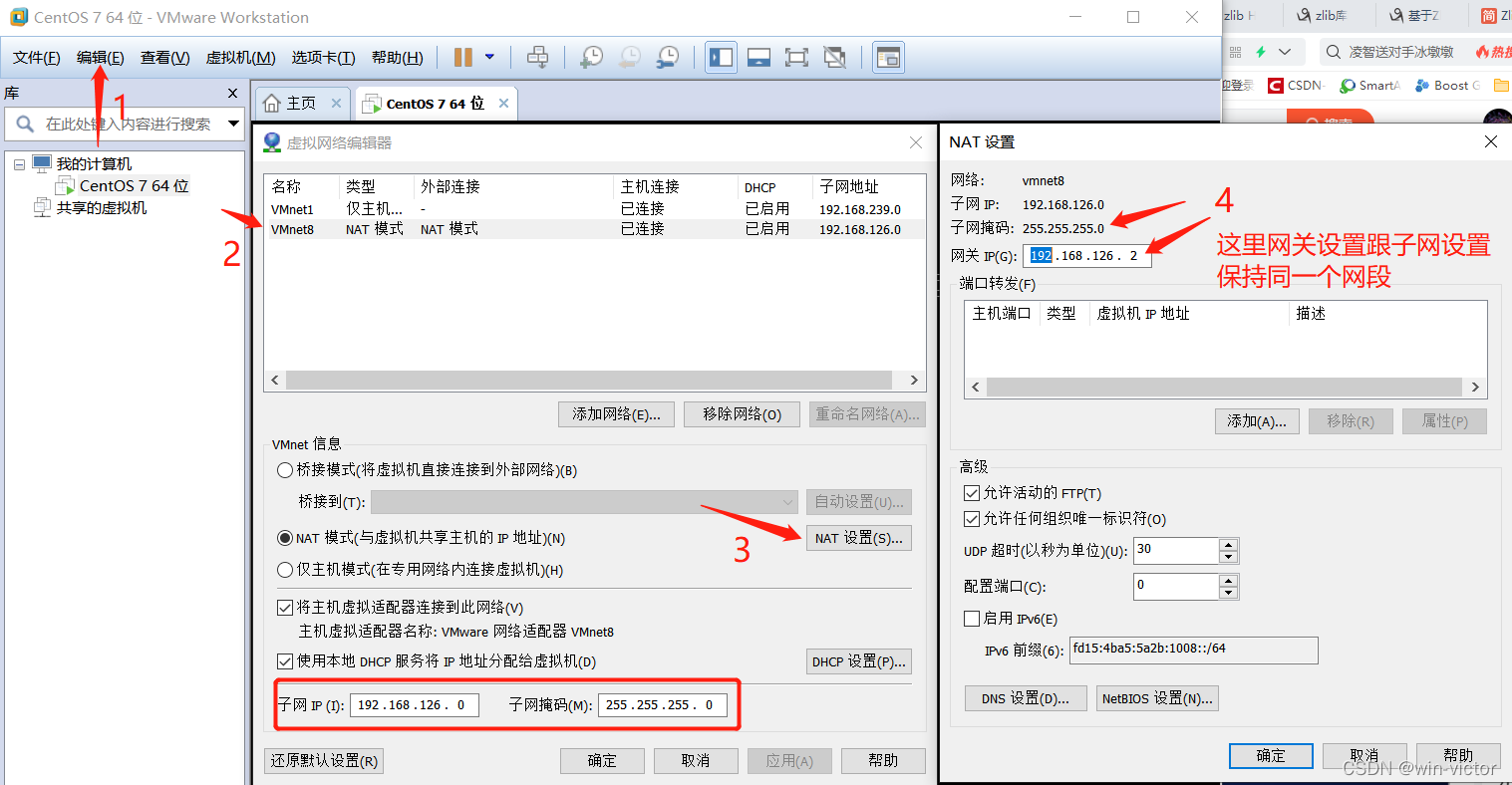Screen dimensions: 1512x785
Task: Click the send Ctrl+Alt+Del toolbar icon
Action: (x=538, y=58)
